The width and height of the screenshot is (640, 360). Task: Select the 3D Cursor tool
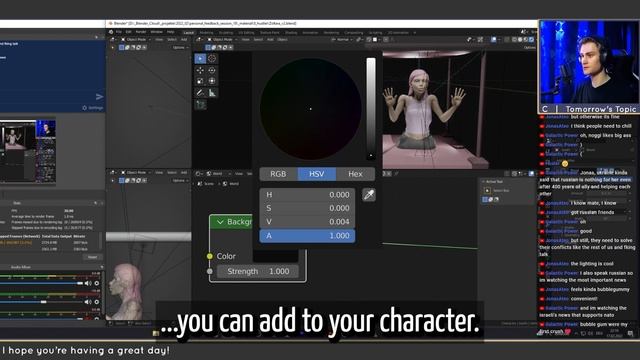(x=212, y=59)
